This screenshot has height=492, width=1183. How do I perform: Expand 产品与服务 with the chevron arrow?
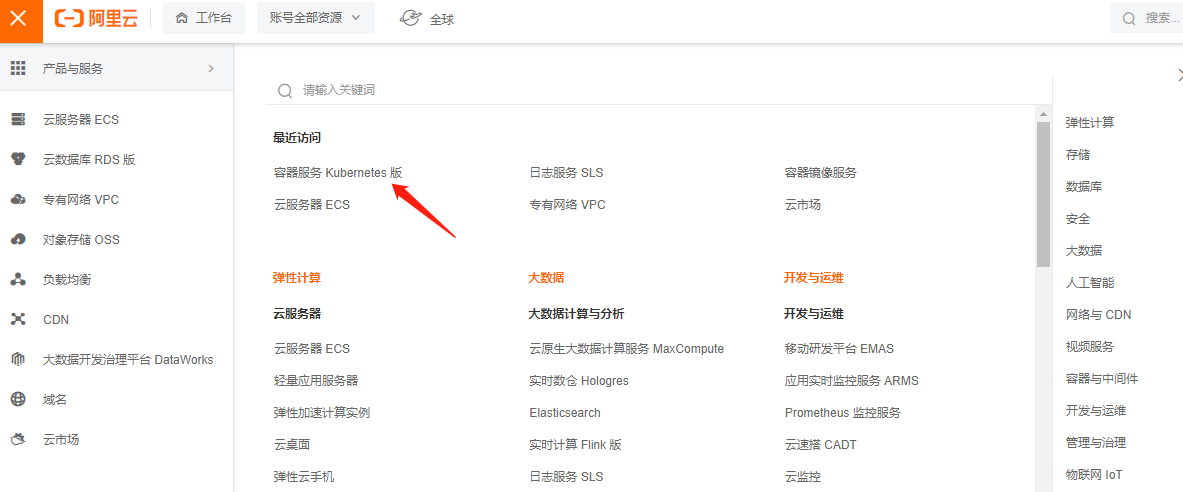click(x=210, y=69)
